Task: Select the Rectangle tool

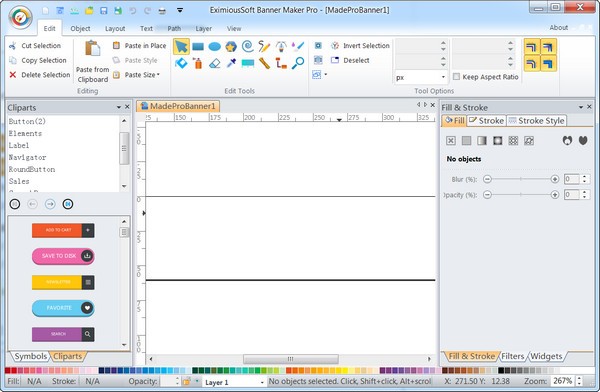Action: [x=198, y=47]
